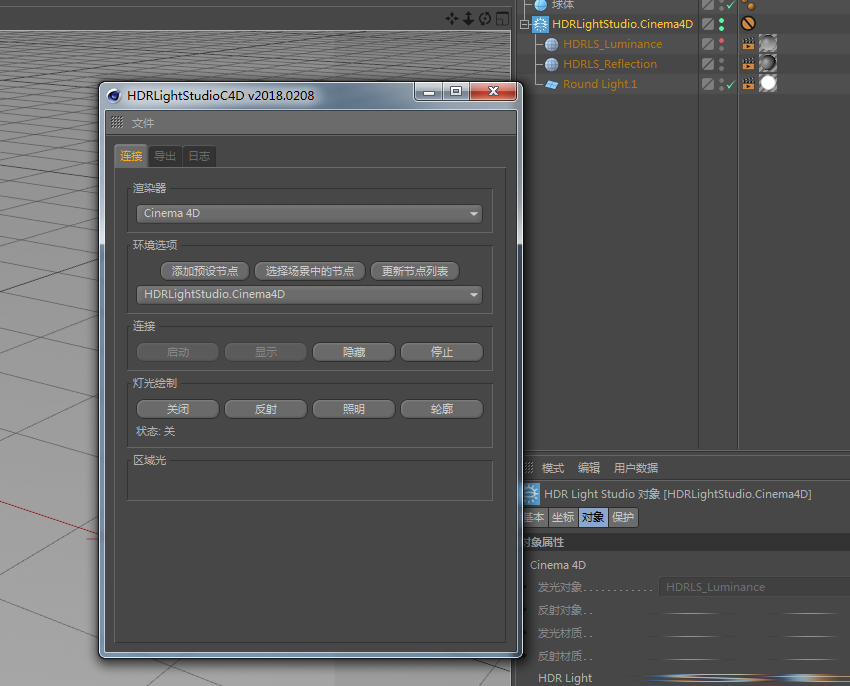This screenshot has width=850, height=686.
Task: Click the 显示 button
Action: (266, 352)
